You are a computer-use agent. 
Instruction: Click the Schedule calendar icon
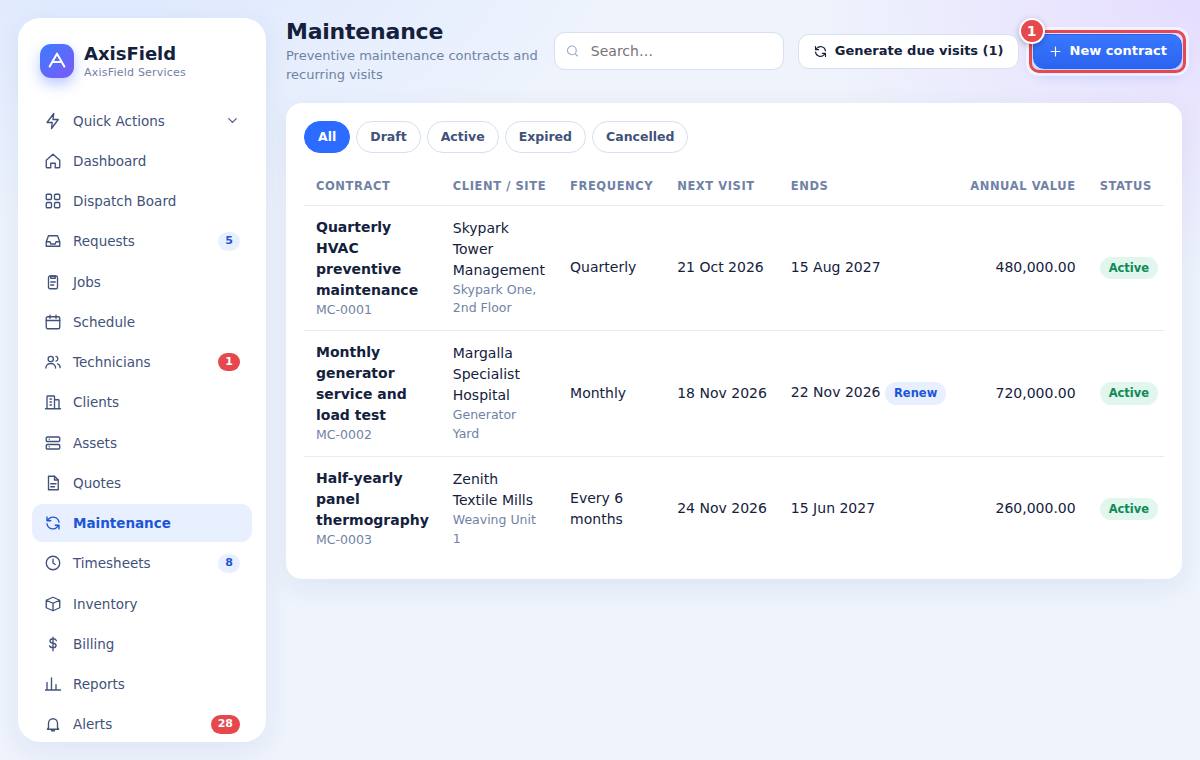pyautogui.click(x=53, y=322)
